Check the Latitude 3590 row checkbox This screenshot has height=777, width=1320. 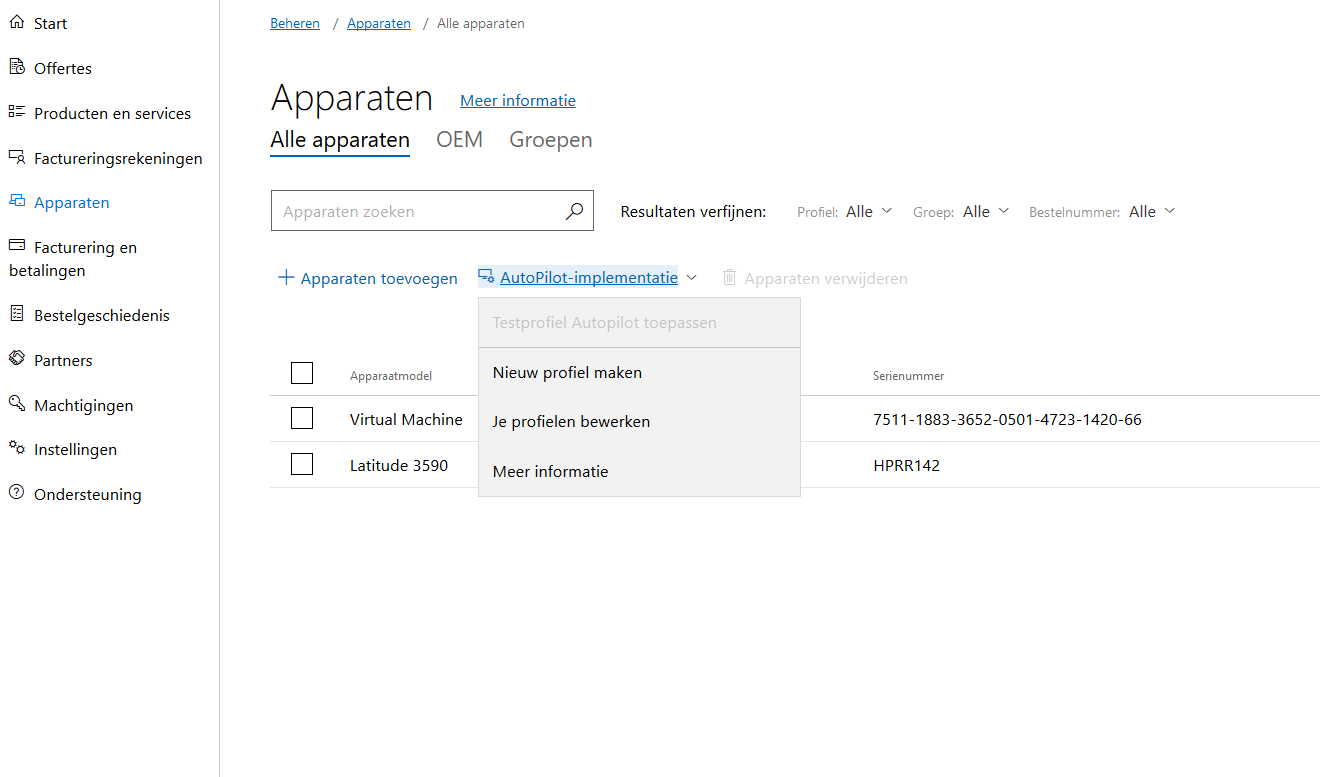[x=302, y=464]
